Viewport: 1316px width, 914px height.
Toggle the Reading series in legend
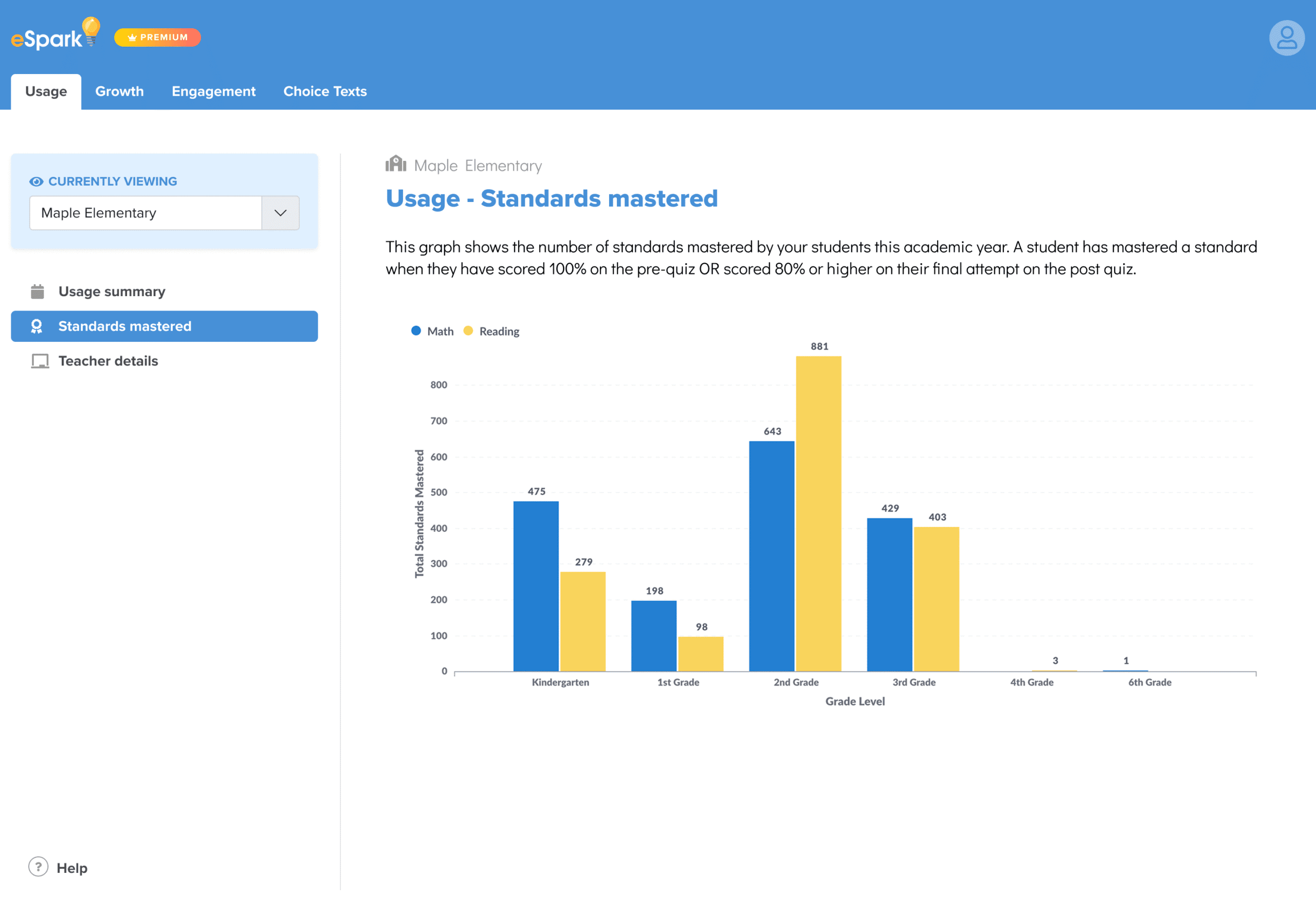pos(492,331)
